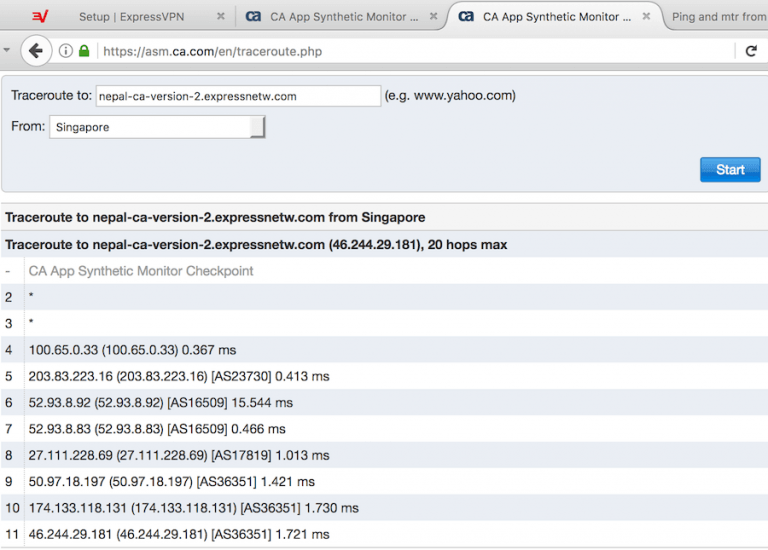Click the 'From:' field label
Image resolution: width=768 pixels, height=550 pixels.
[x=28, y=126]
